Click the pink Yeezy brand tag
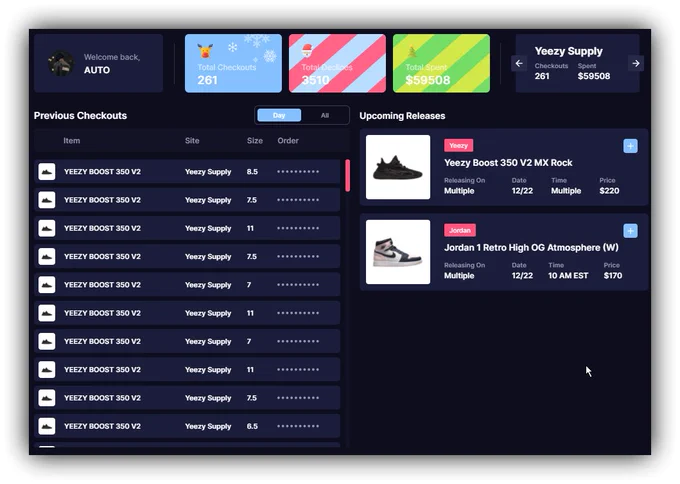Image resolution: width=680 pixels, height=484 pixels. click(x=458, y=145)
